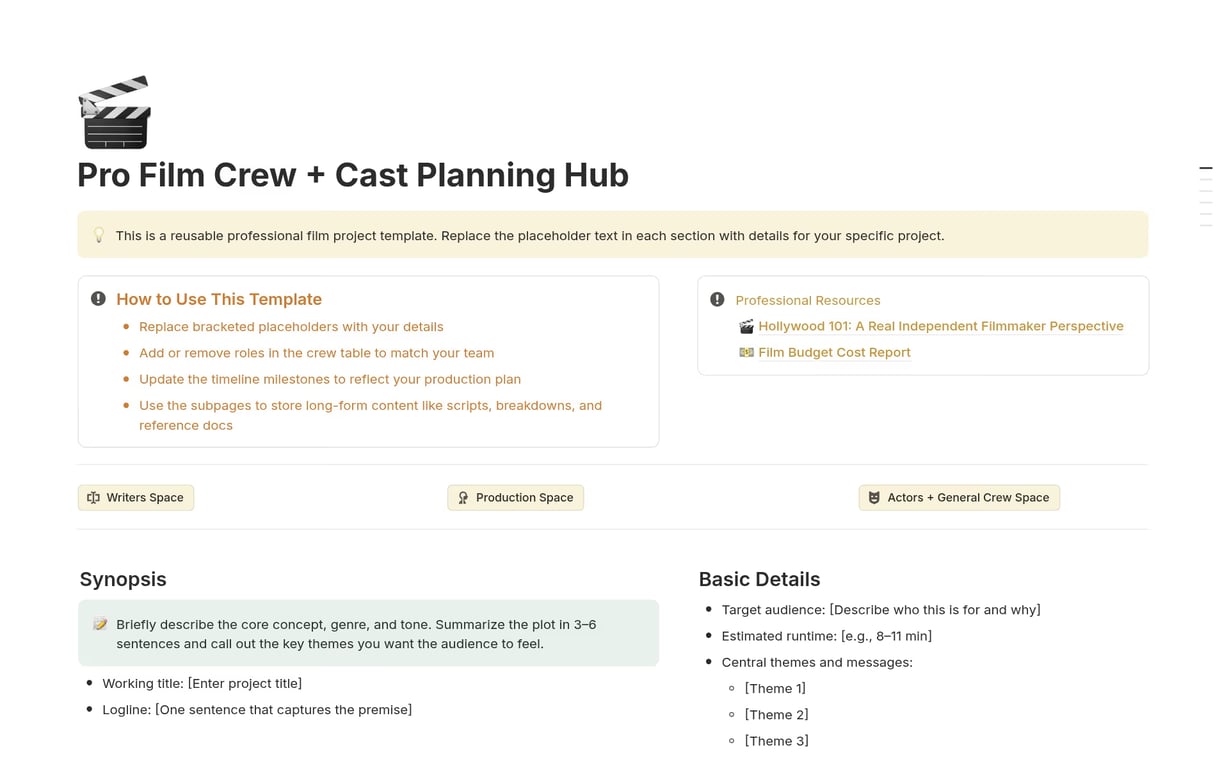Click the lightbulb callout icon
The width and height of the screenshot is (1229, 768).
[x=99, y=235]
